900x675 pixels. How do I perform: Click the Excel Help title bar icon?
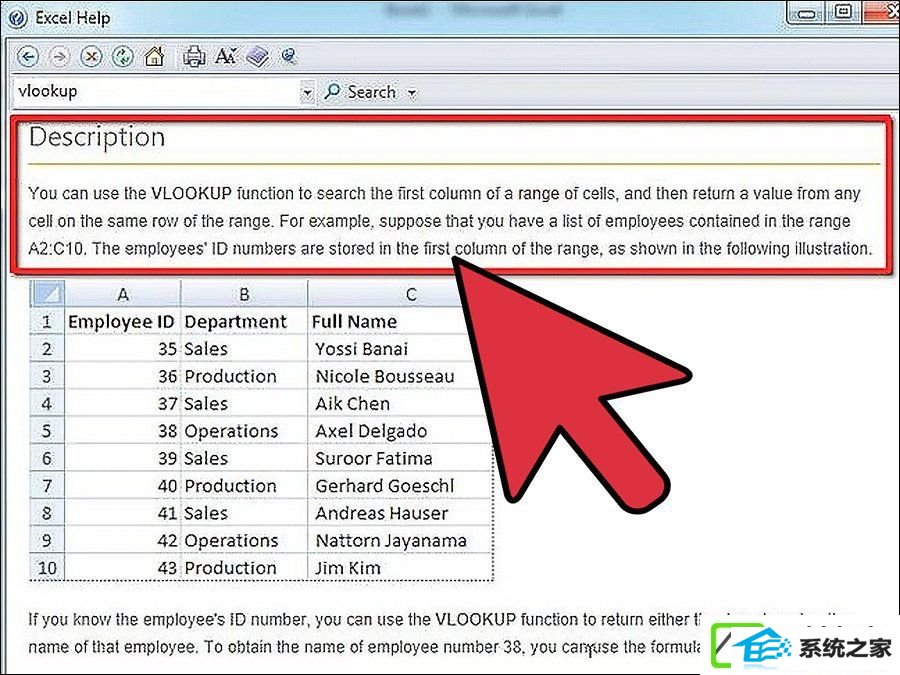(17, 18)
